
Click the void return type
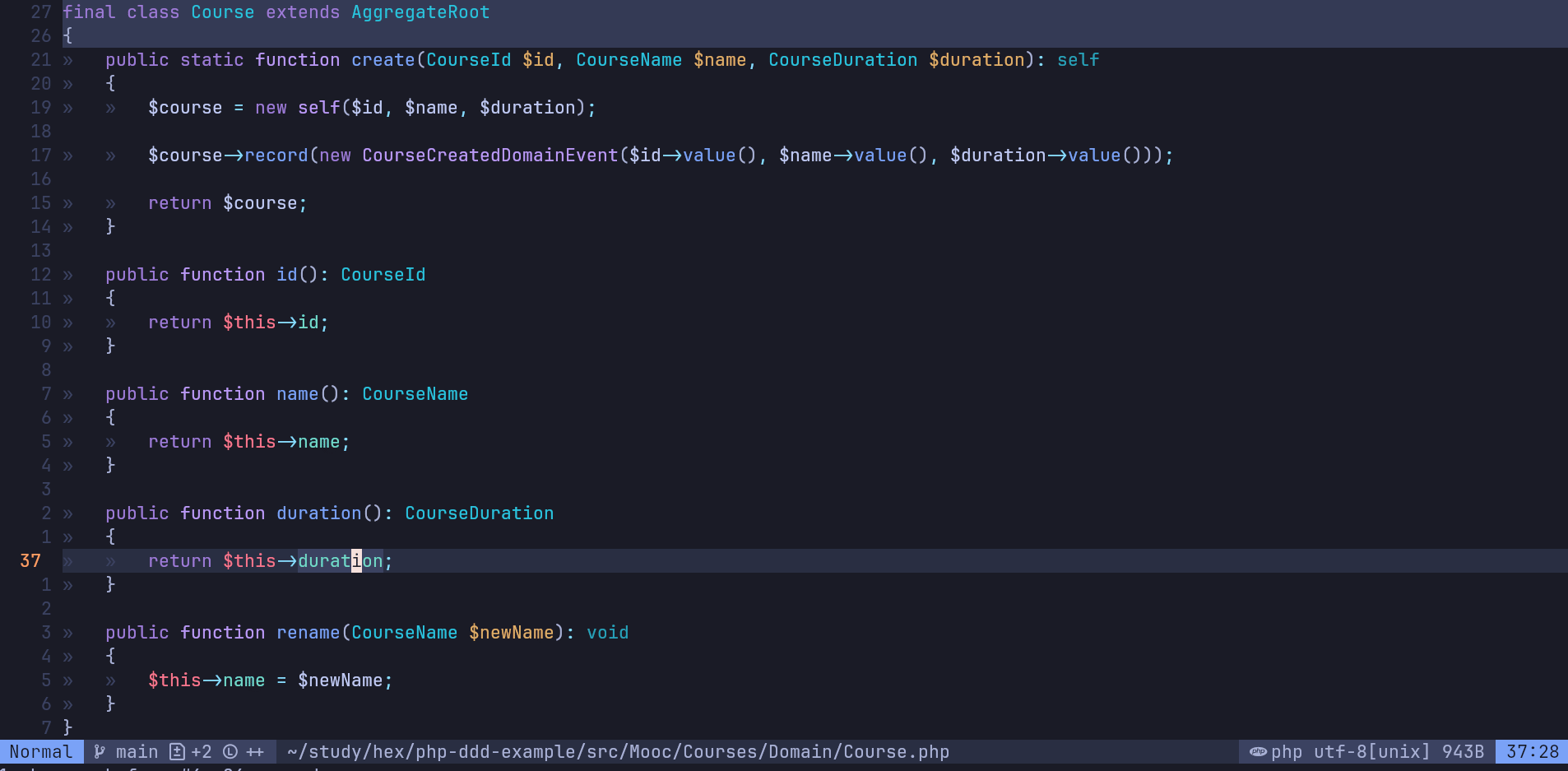pyautogui.click(x=607, y=632)
